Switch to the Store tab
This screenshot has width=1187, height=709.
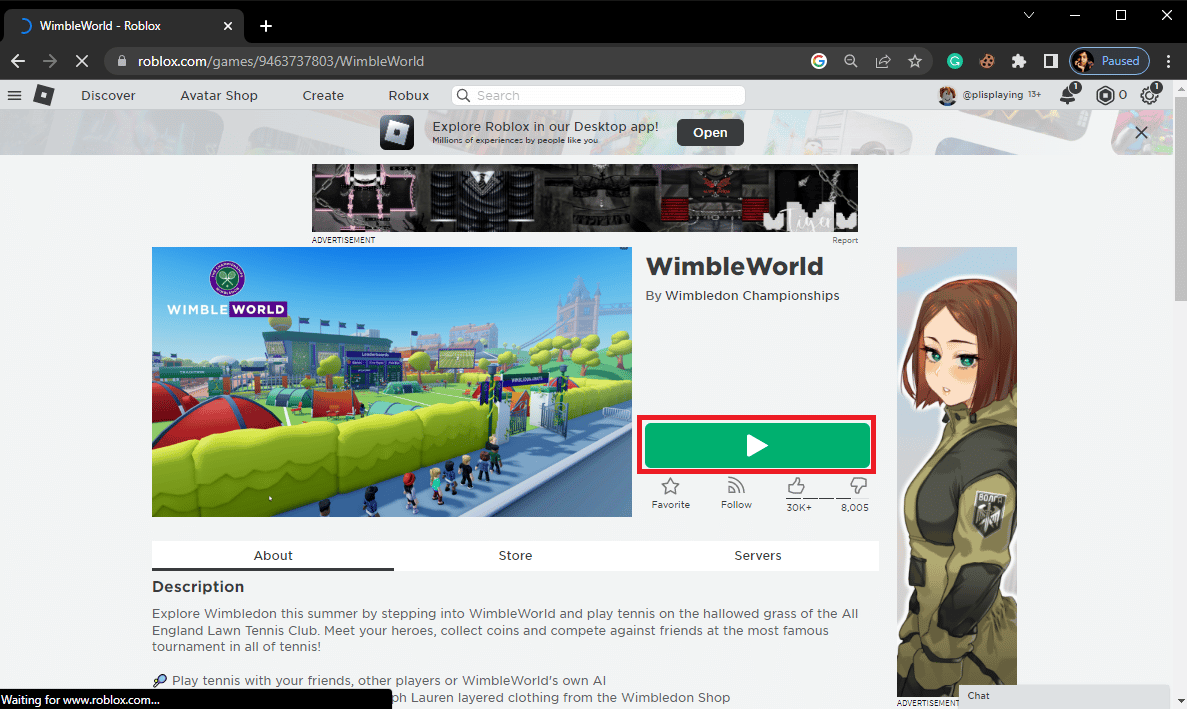tap(515, 556)
